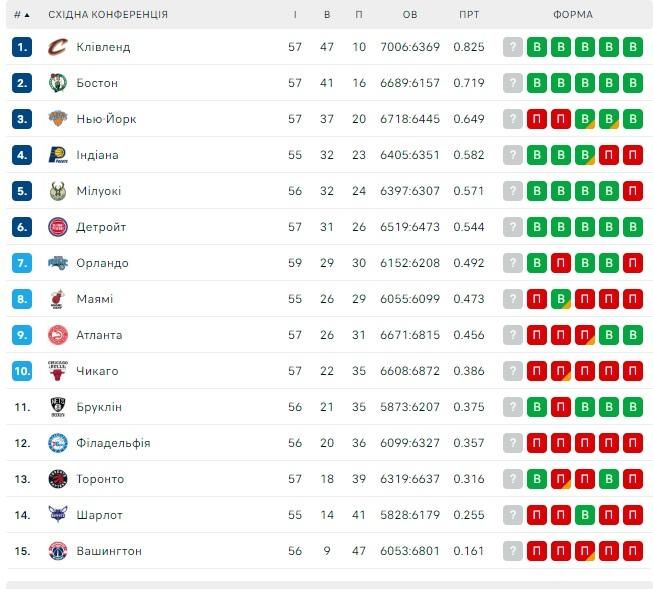Click the Orlando Magic logo icon
The height and width of the screenshot is (589, 653).
[57, 263]
